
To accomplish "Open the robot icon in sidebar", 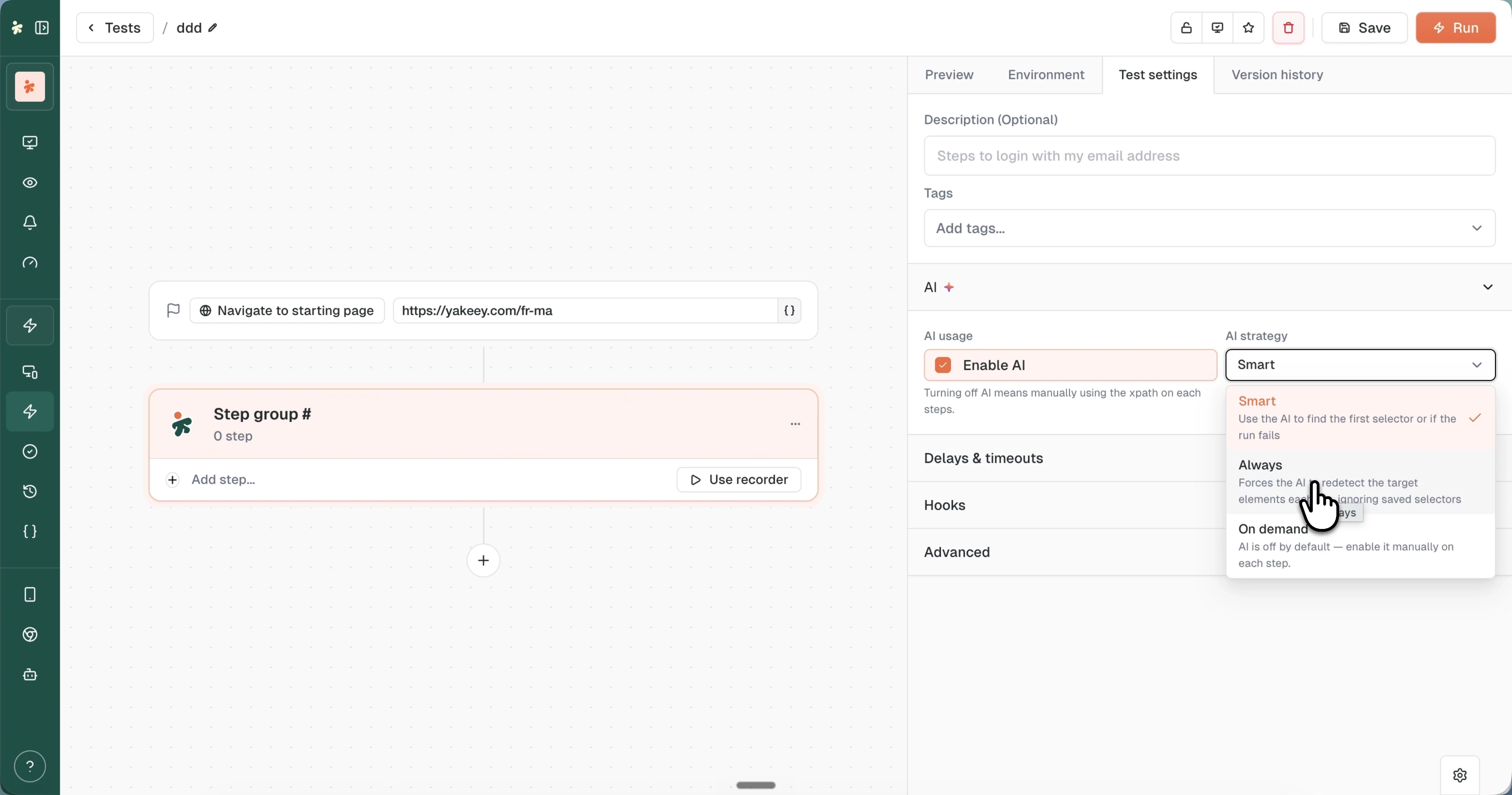I will point(30,674).
